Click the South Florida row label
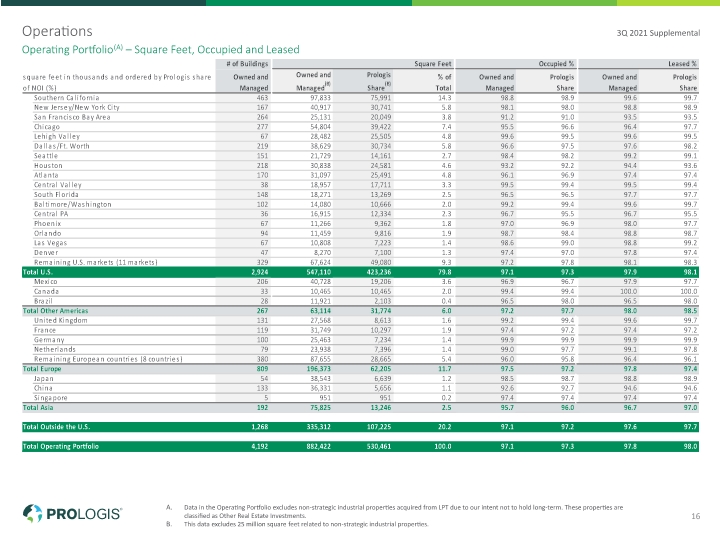720x540 pixels. [56, 194]
